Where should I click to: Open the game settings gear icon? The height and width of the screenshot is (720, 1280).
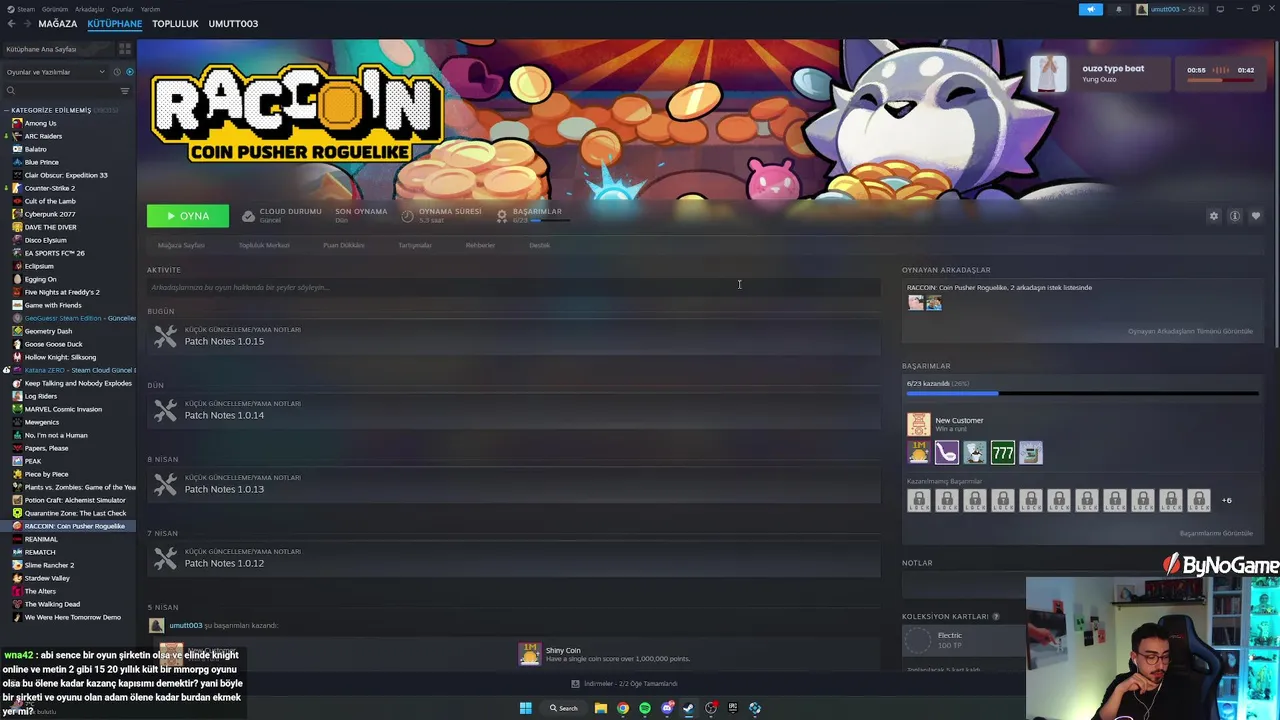[1214, 216]
